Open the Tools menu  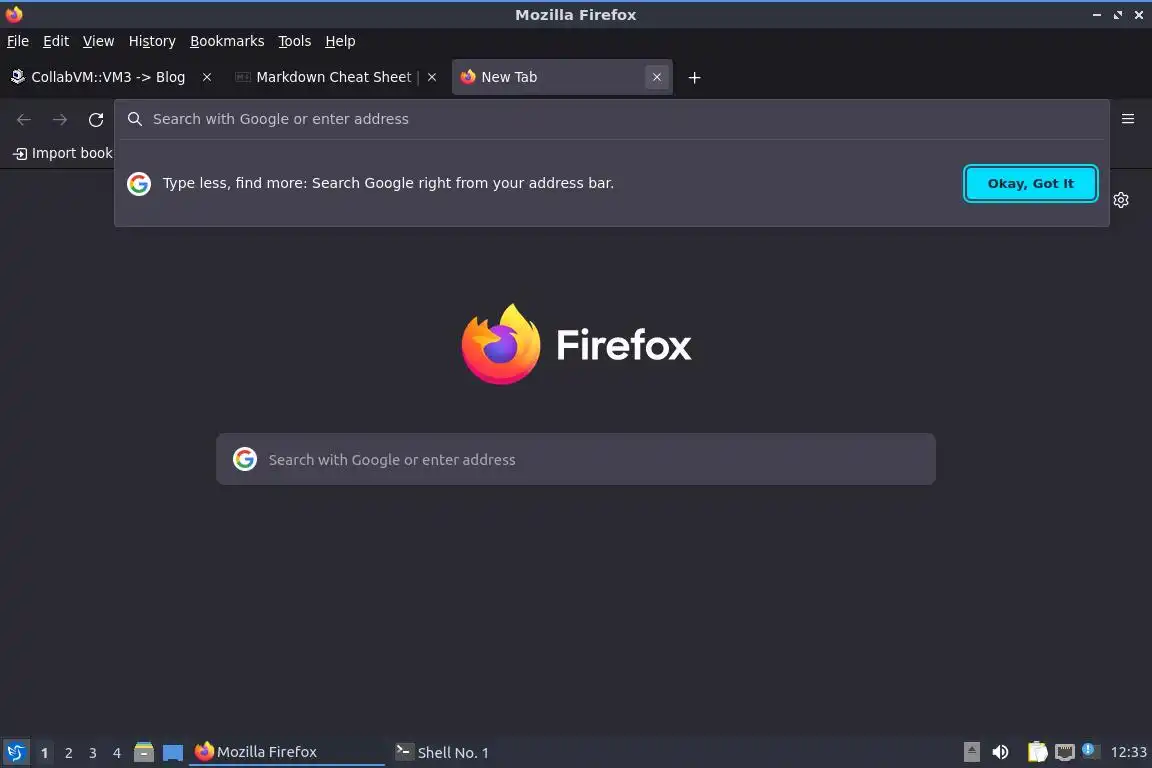(x=295, y=41)
